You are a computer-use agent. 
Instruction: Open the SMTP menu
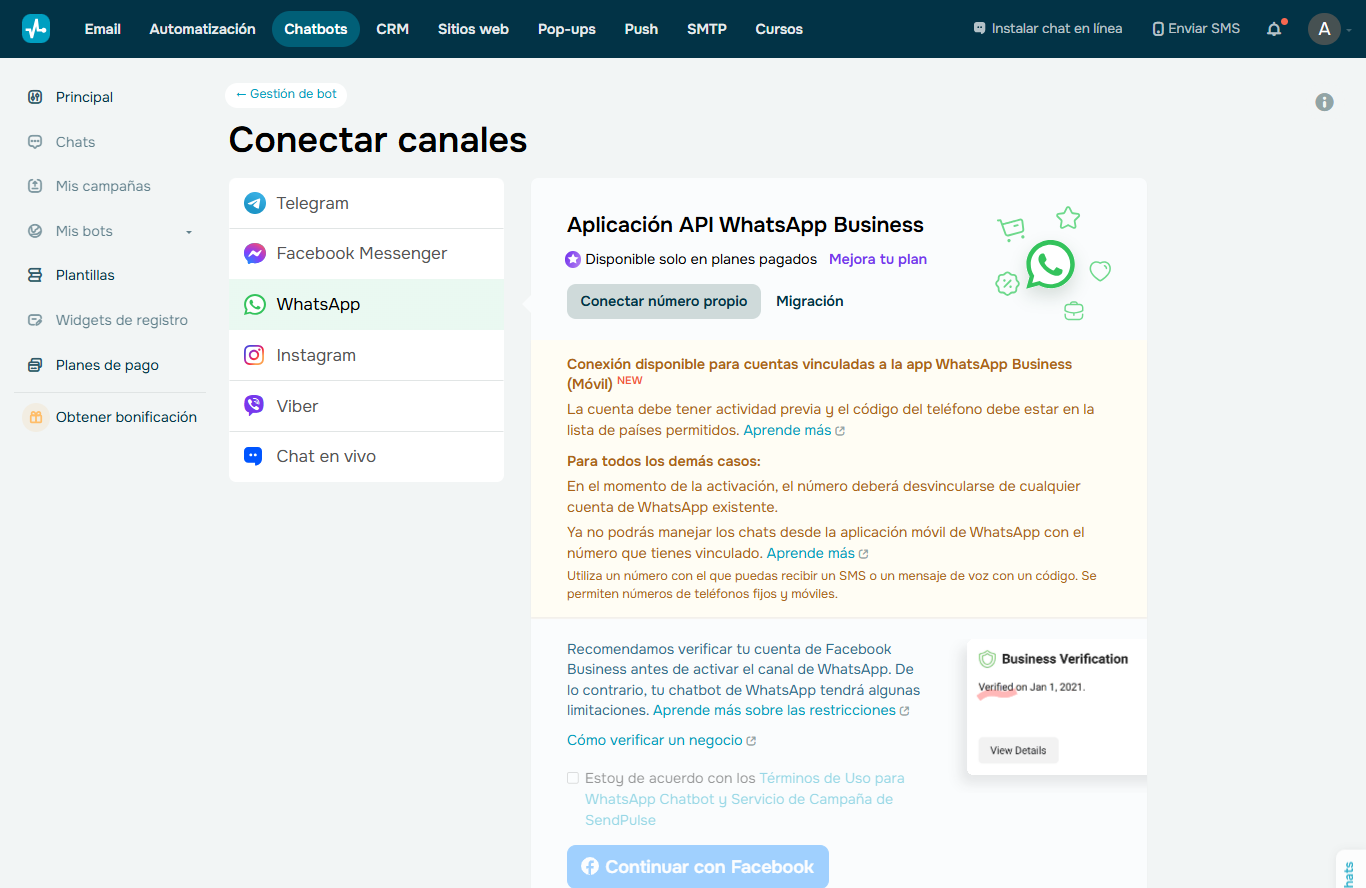[707, 29]
